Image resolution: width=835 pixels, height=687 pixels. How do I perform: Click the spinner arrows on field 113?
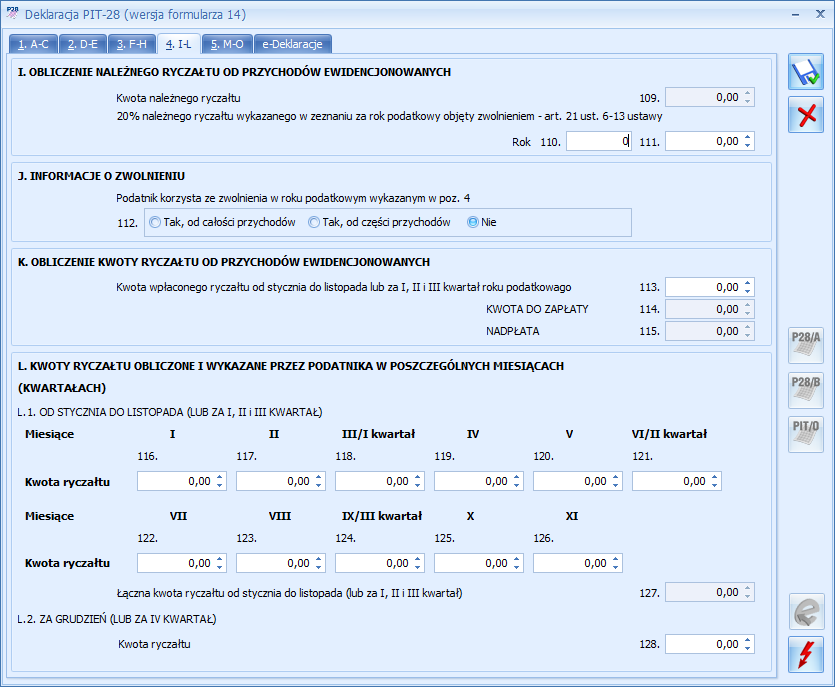[748, 288]
